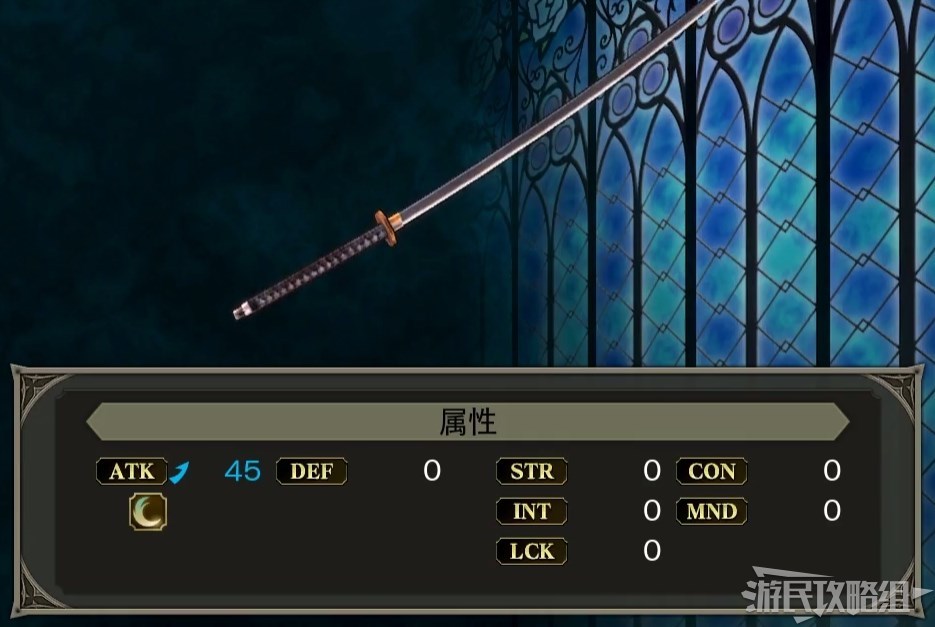
Task: Click the LCK value 0
Action: pos(652,551)
